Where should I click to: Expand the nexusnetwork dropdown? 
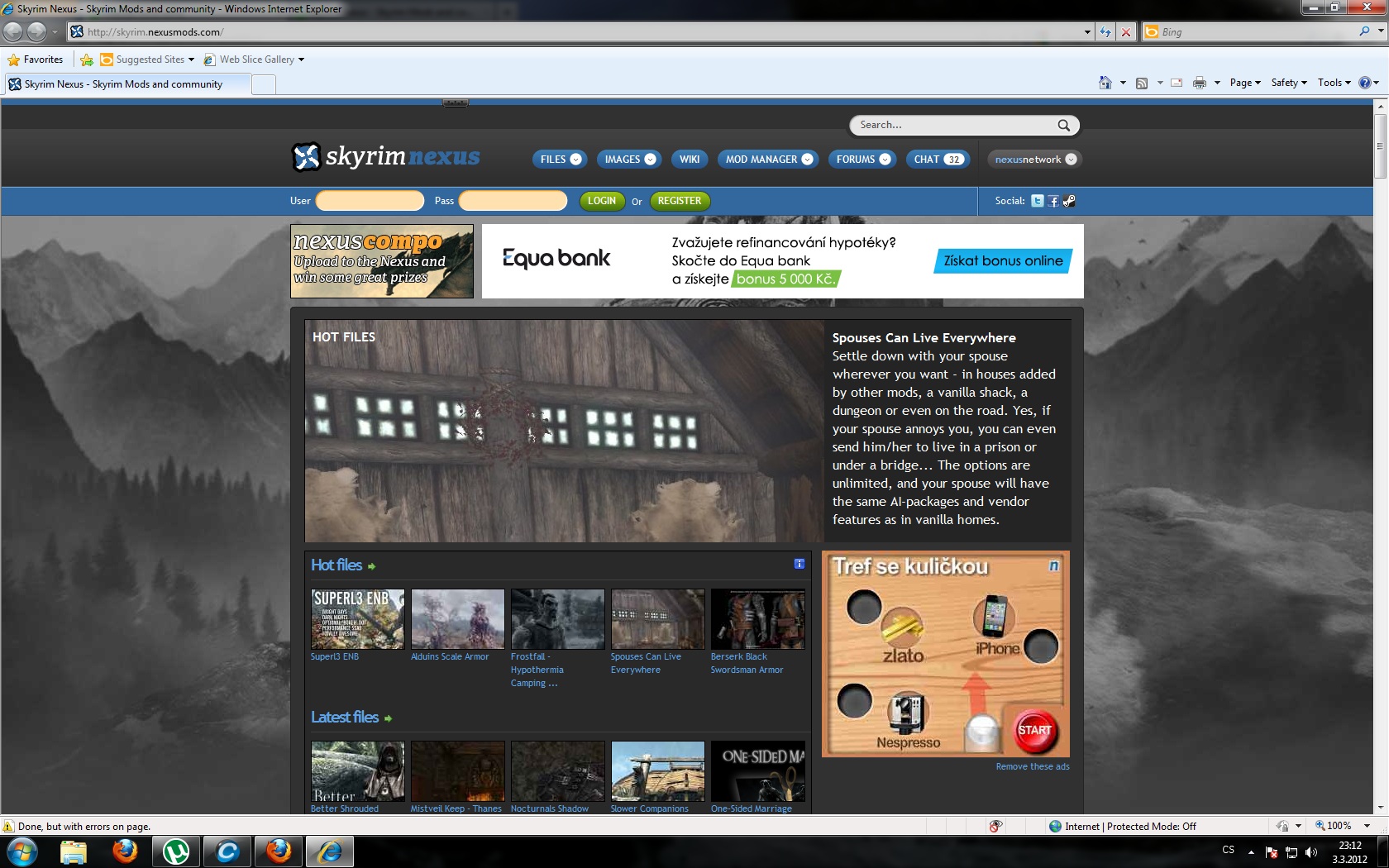point(1072,160)
